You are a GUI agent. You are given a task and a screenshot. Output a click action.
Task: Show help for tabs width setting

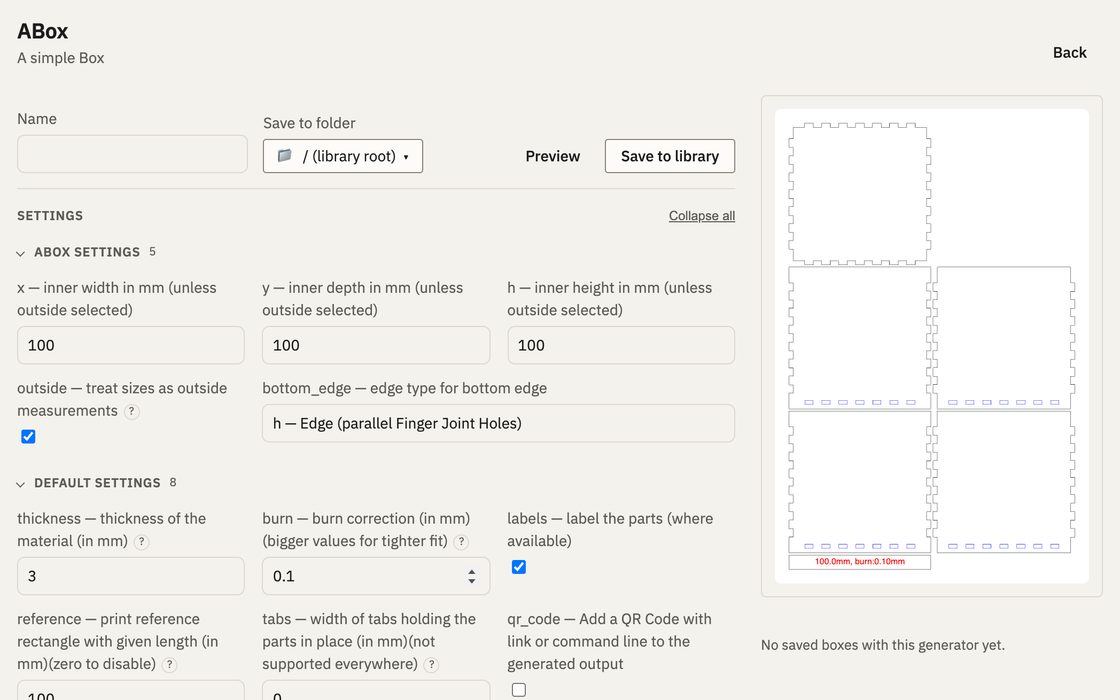click(x=431, y=665)
